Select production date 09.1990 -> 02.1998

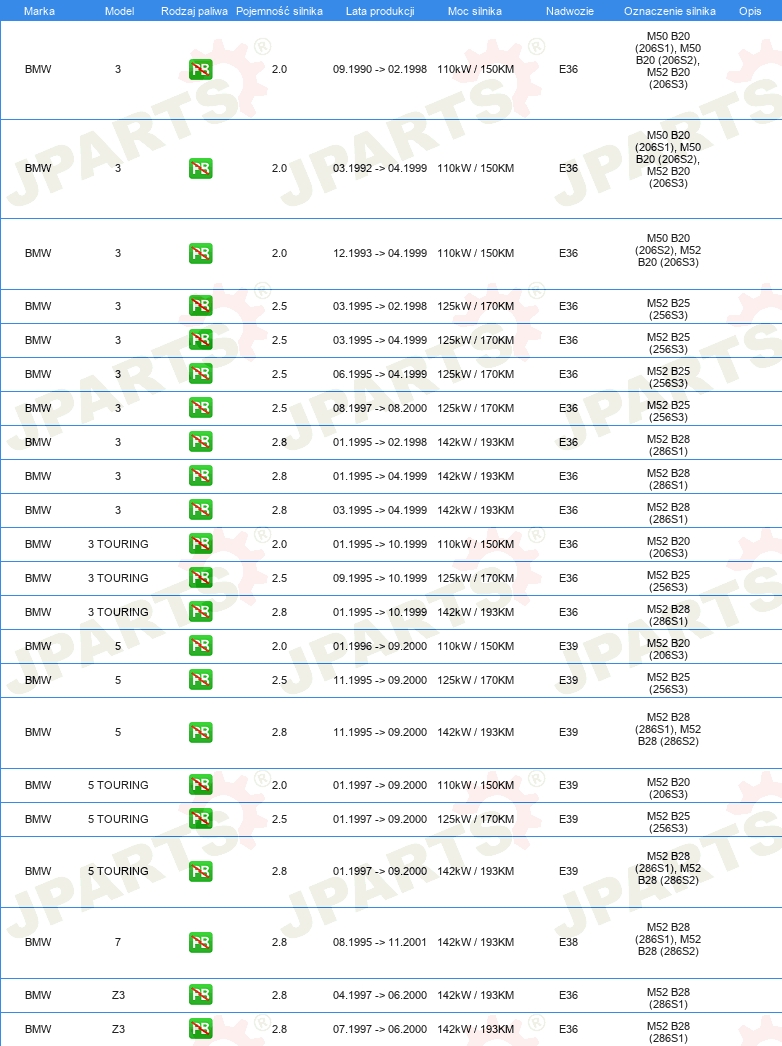coord(380,69)
